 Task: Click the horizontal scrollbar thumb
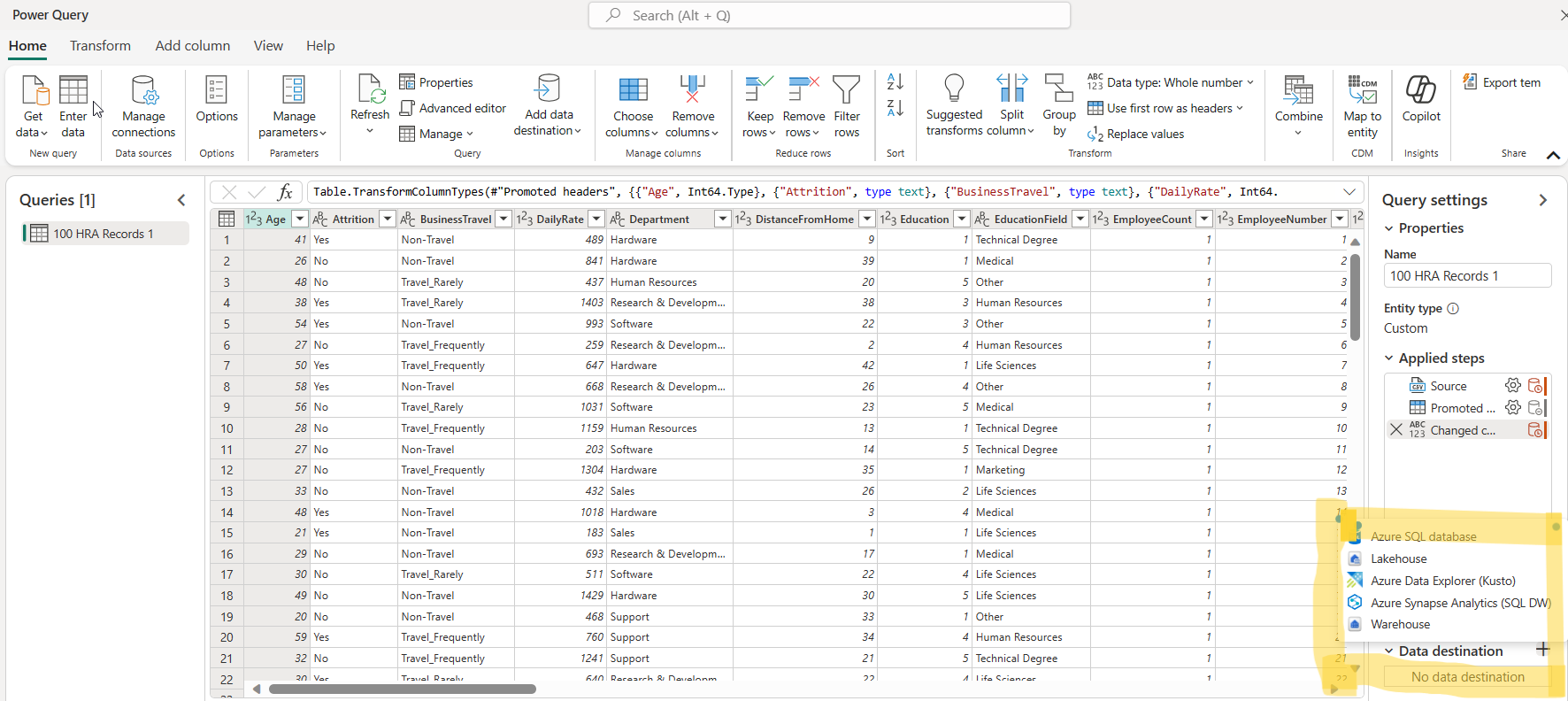coord(403,689)
